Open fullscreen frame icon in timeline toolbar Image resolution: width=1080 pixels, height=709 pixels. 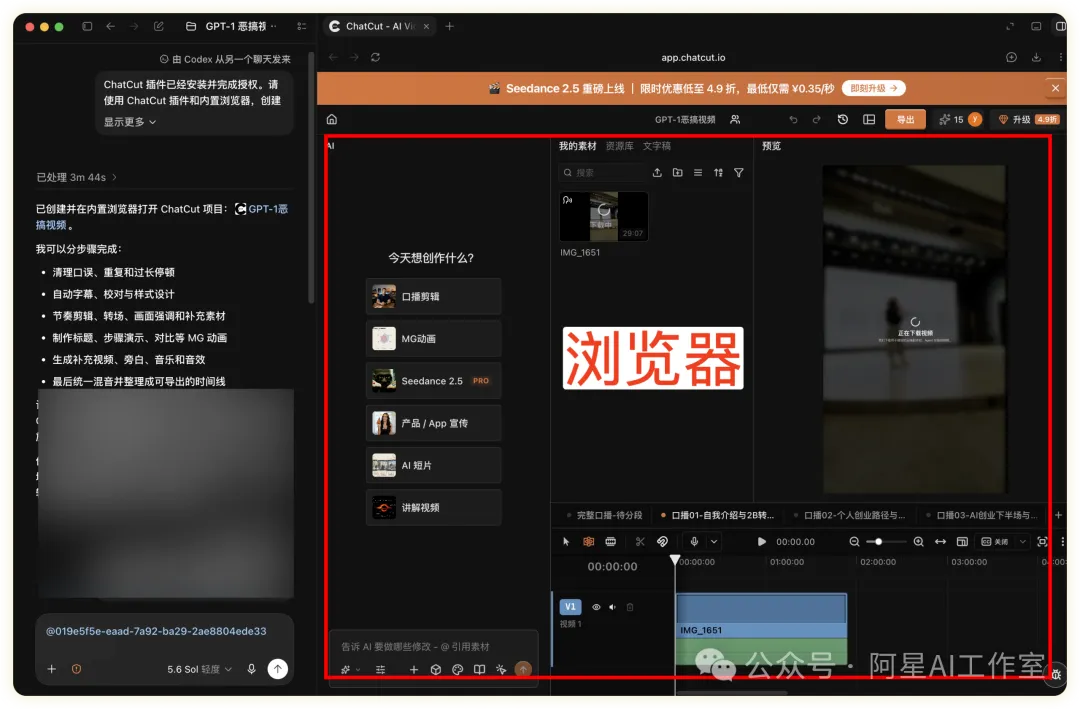(x=1042, y=542)
